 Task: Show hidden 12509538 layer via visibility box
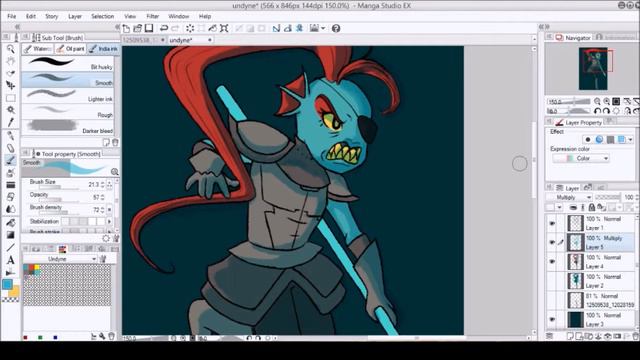click(x=552, y=300)
